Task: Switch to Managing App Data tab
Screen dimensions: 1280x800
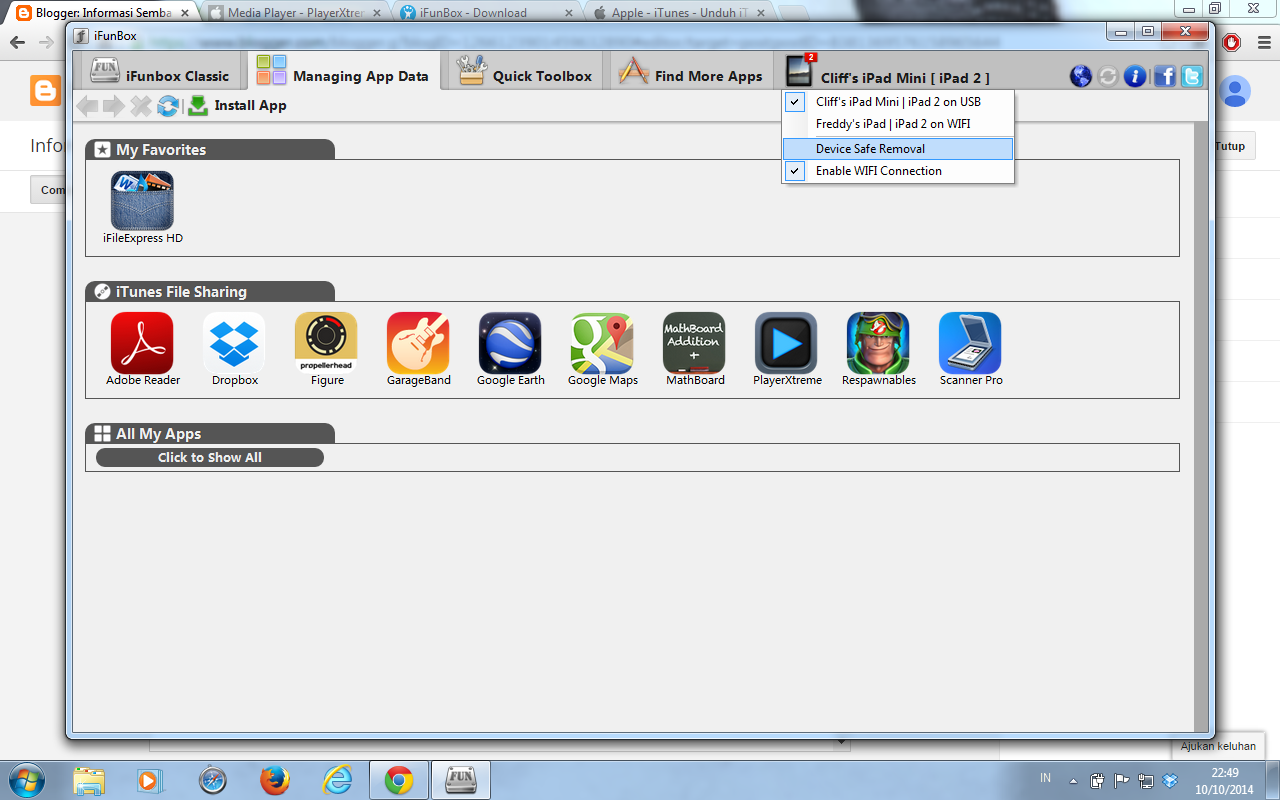Action: [x=342, y=72]
